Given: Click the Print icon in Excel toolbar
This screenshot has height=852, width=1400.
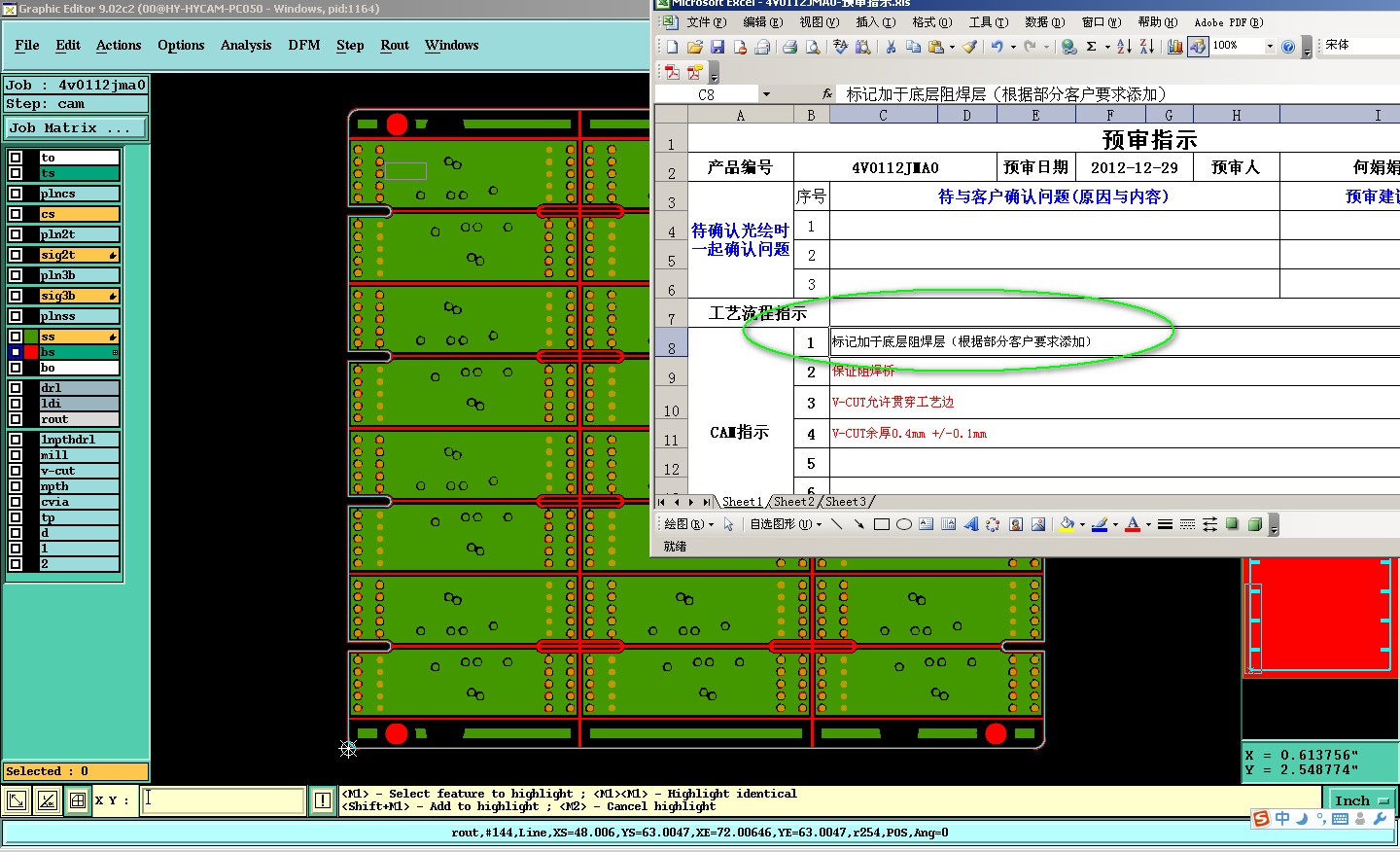Looking at the screenshot, I should click(x=790, y=46).
